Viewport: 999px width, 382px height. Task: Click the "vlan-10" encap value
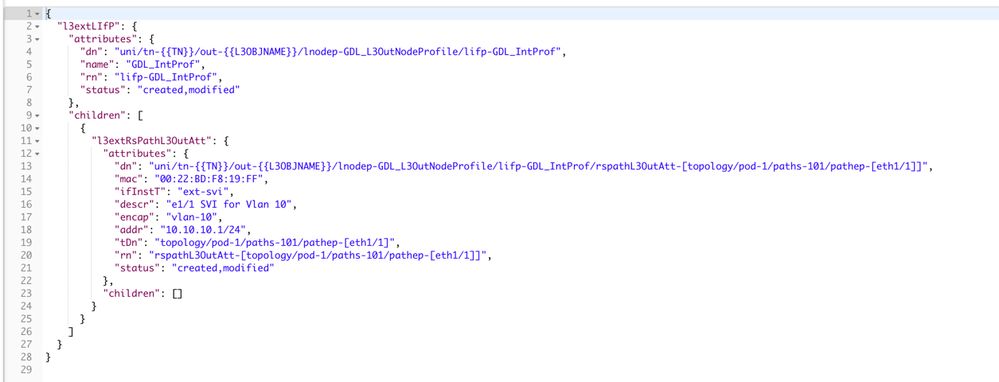pyautogui.click(x=185, y=217)
